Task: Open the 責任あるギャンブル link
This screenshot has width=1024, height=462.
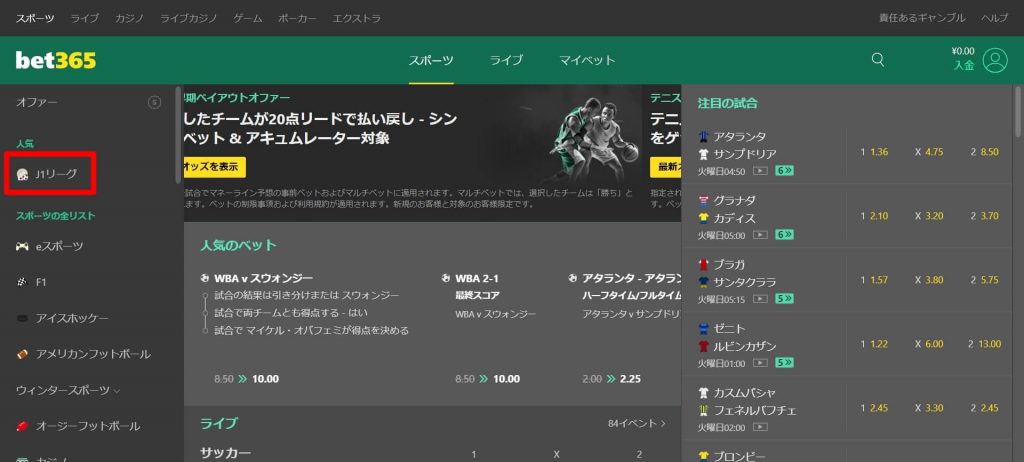Action: (x=922, y=18)
